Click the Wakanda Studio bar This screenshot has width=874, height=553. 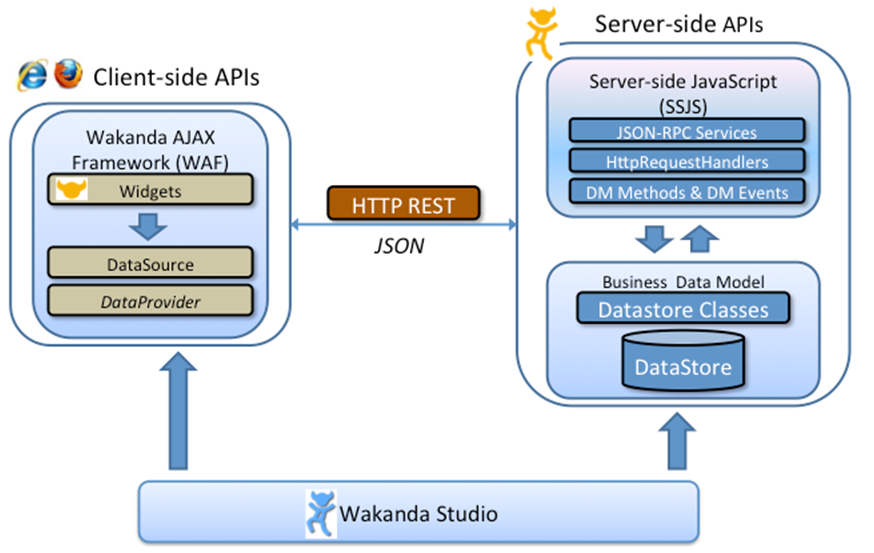419,512
